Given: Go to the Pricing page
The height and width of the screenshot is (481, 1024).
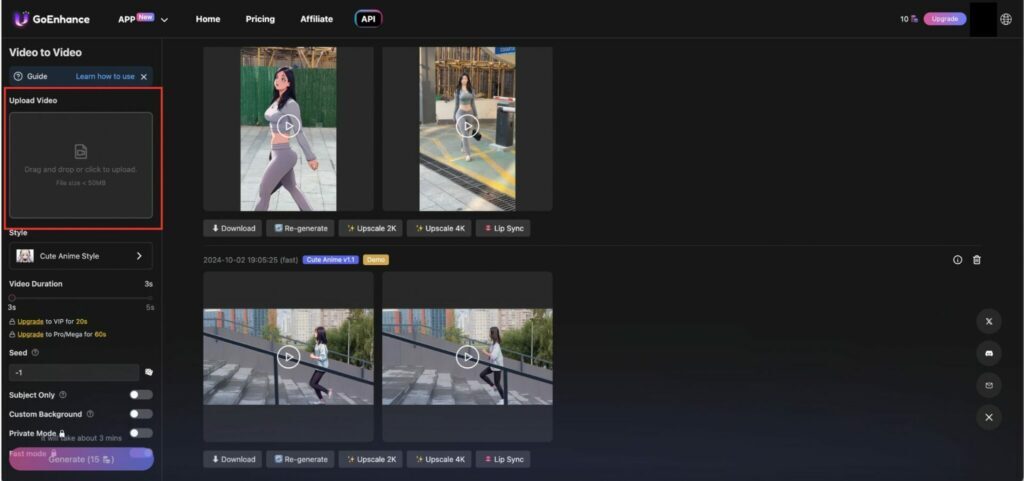Looking at the screenshot, I should pos(260,19).
